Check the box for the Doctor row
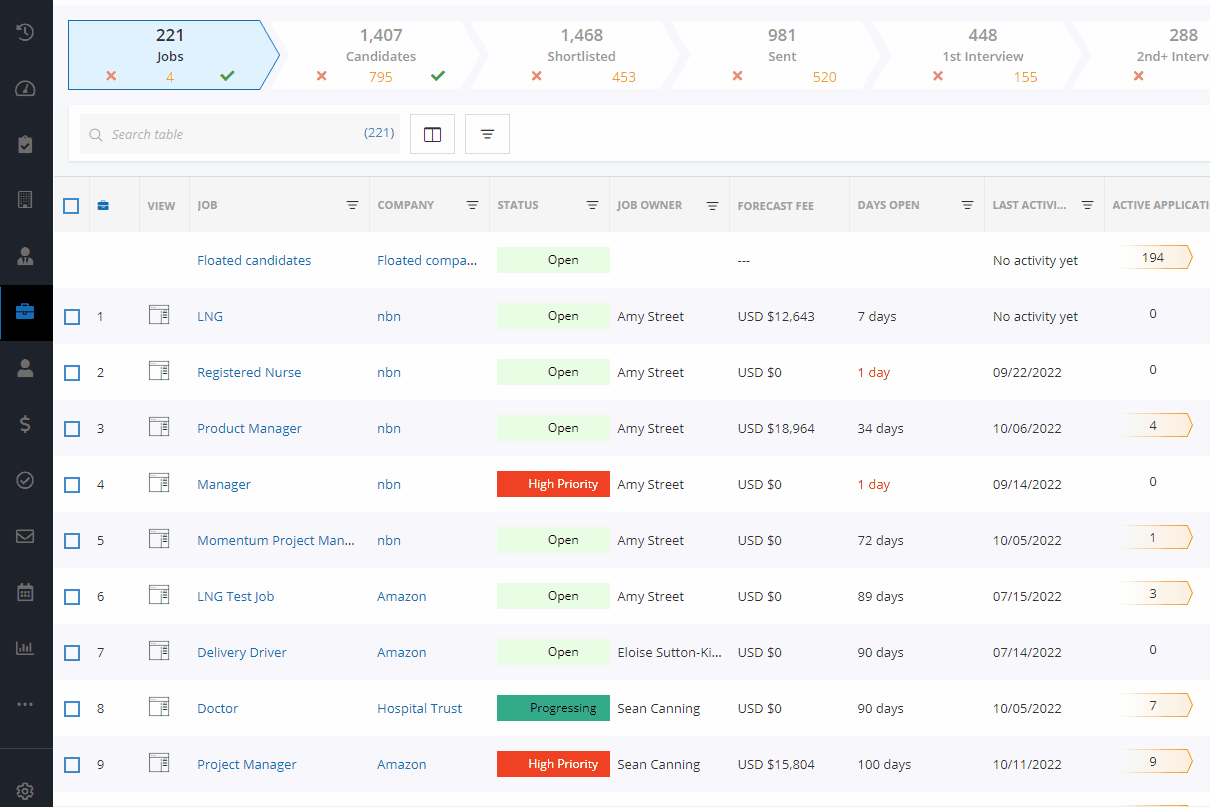The image size is (1210, 807). [71, 709]
